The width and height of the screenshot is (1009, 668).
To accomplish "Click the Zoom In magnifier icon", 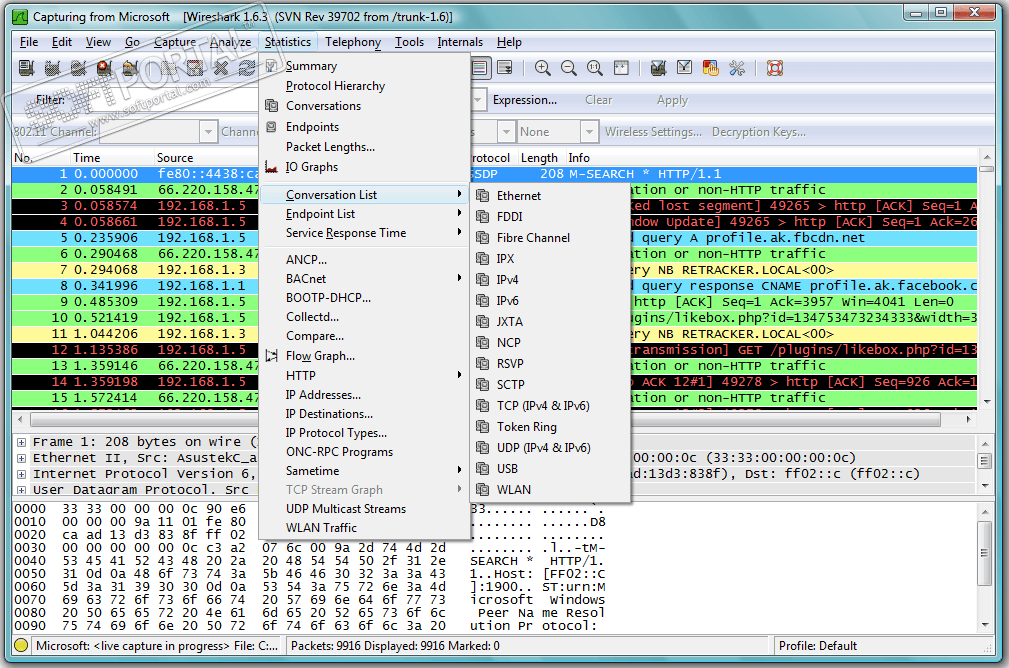I will (543, 68).
